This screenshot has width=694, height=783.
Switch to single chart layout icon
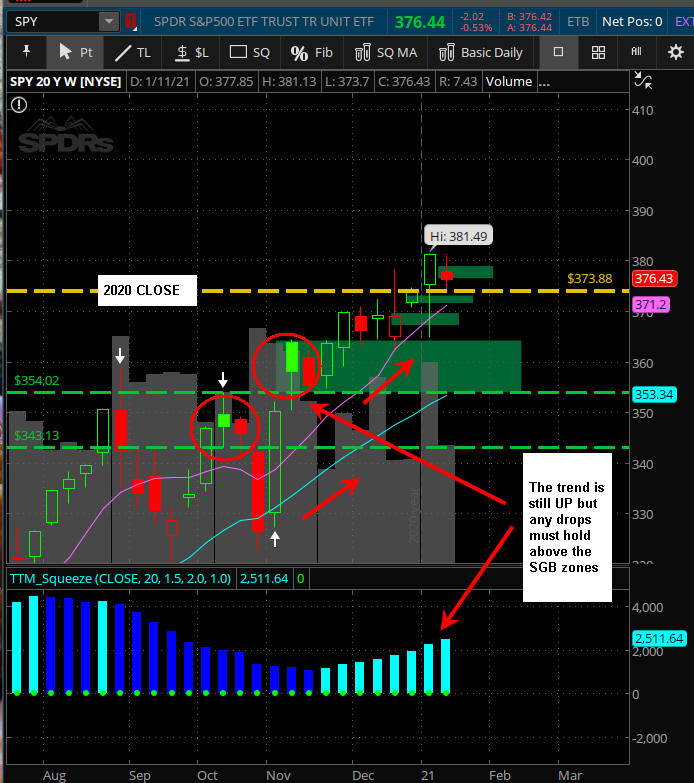[558, 52]
